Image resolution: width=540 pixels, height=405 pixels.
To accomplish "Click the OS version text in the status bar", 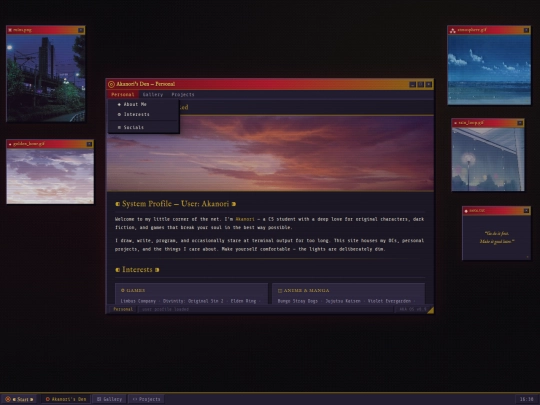I will click(413, 309).
